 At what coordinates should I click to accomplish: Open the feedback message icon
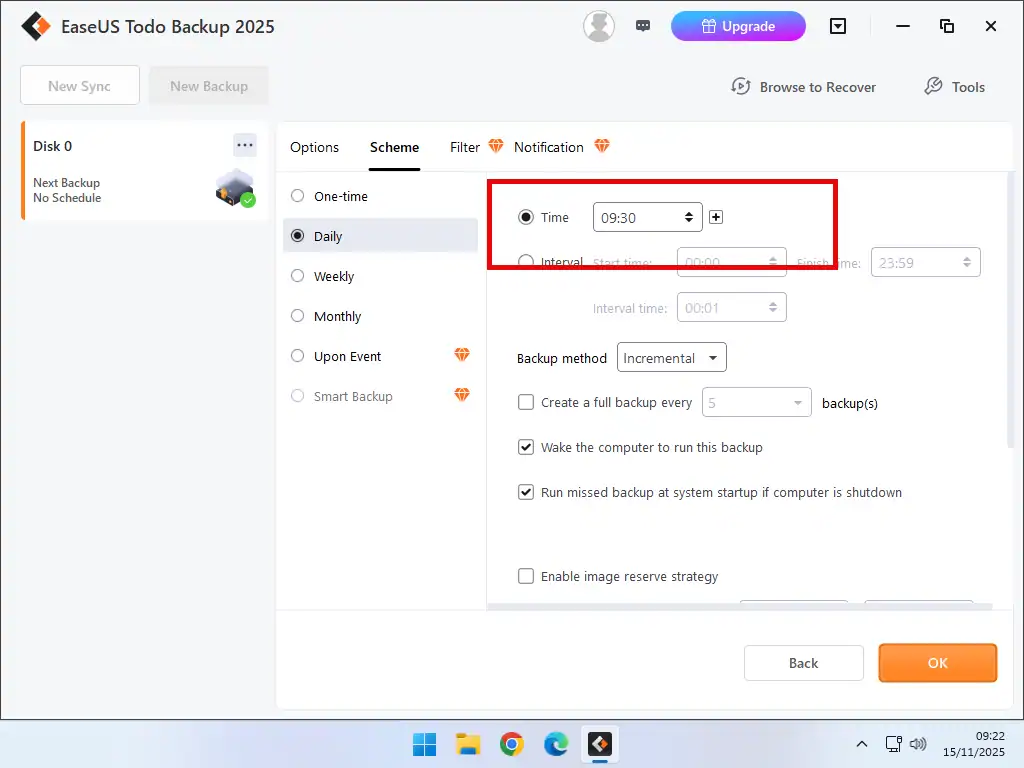click(x=643, y=26)
